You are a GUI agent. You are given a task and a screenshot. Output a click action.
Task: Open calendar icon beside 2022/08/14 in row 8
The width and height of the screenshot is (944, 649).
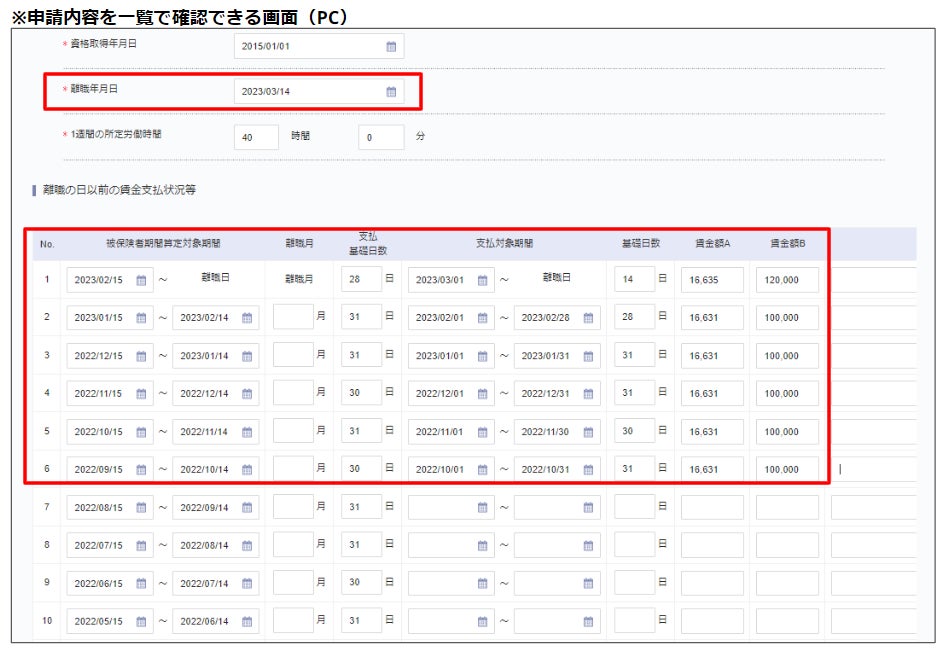247,545
